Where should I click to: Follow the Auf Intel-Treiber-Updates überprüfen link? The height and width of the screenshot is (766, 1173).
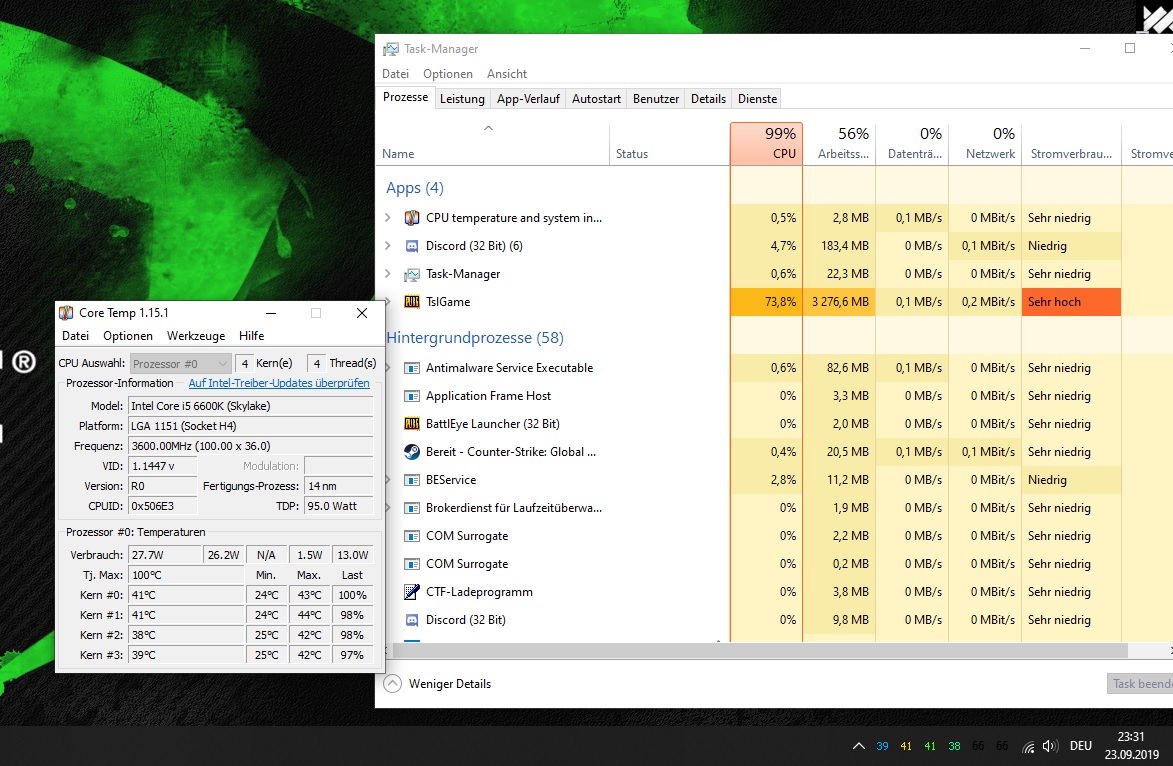click(x=279, y=383)
